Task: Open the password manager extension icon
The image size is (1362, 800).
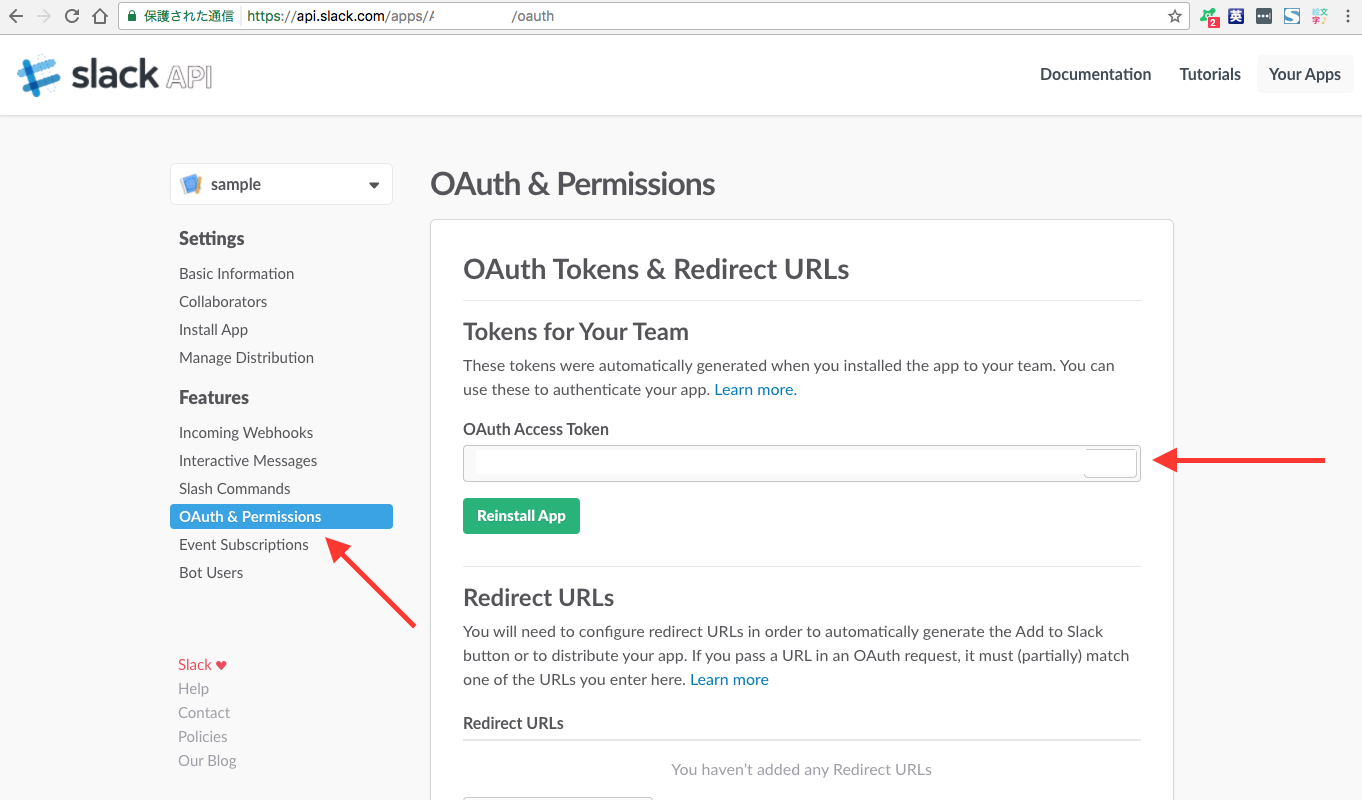Action: coord(1263,16)
